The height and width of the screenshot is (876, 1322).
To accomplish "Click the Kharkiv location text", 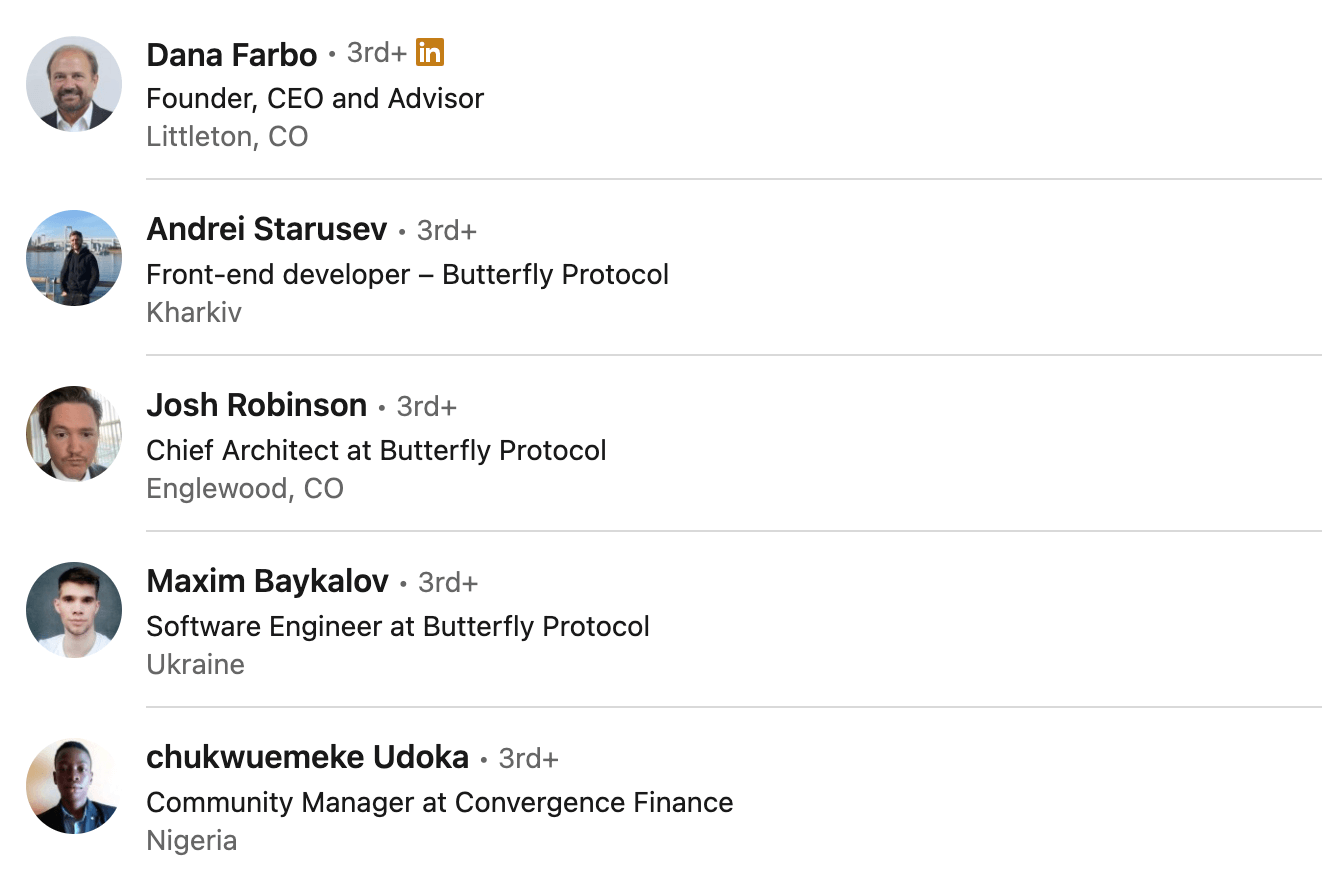I will coord(194,312).
